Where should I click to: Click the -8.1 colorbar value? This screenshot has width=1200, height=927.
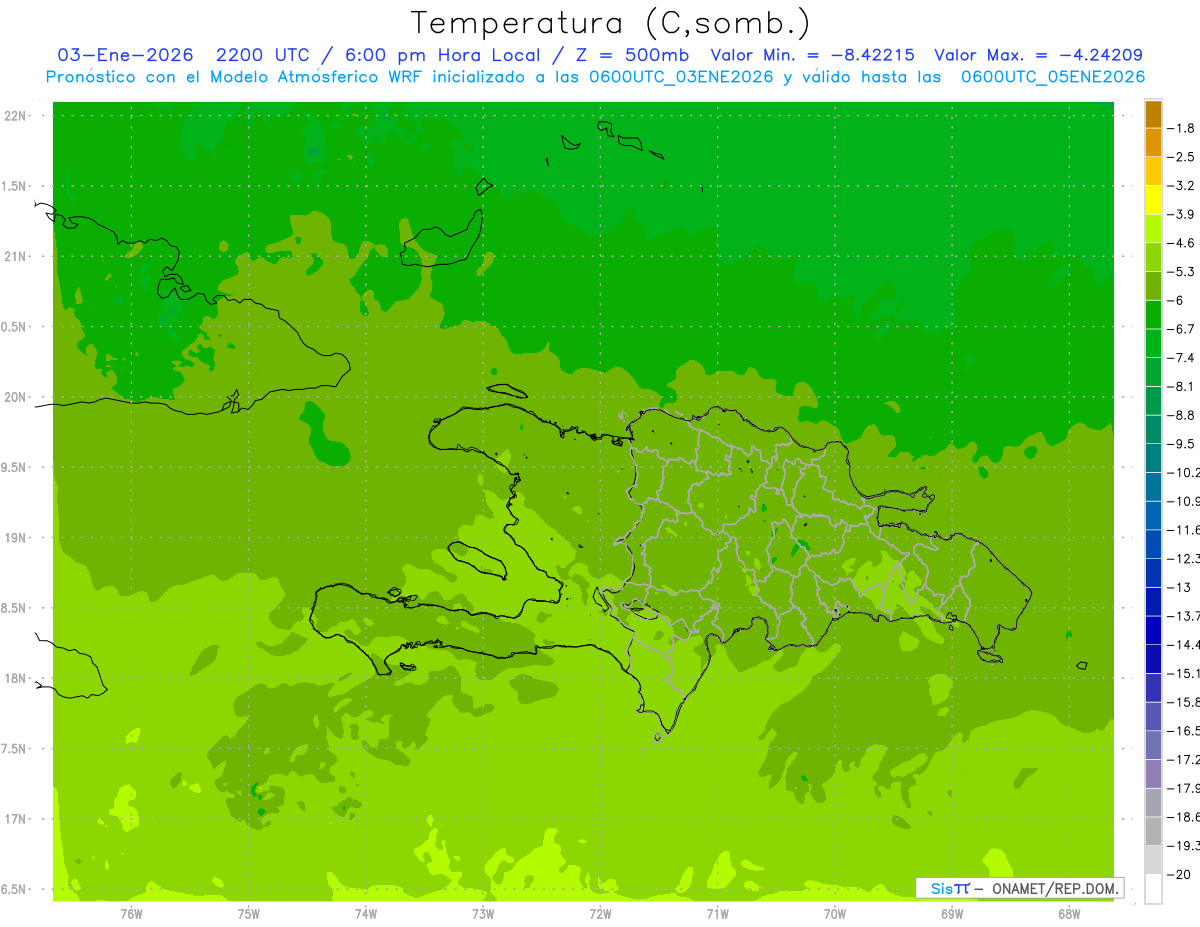[1181, 386]
